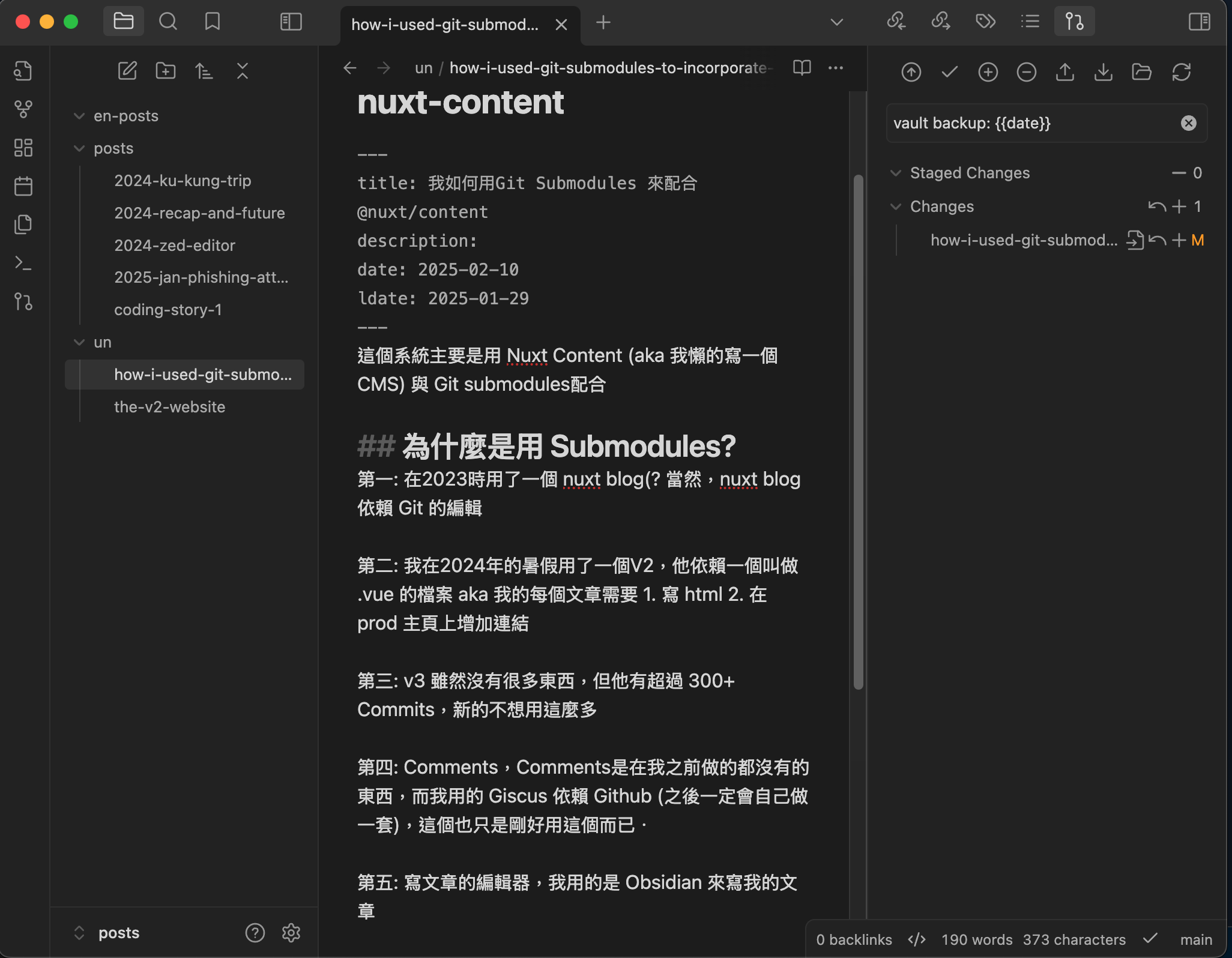Screen dimensions: 1232x958
Task: Open the bookmarks pane icon
Action: pyautogui.click(x=213, y=22)
